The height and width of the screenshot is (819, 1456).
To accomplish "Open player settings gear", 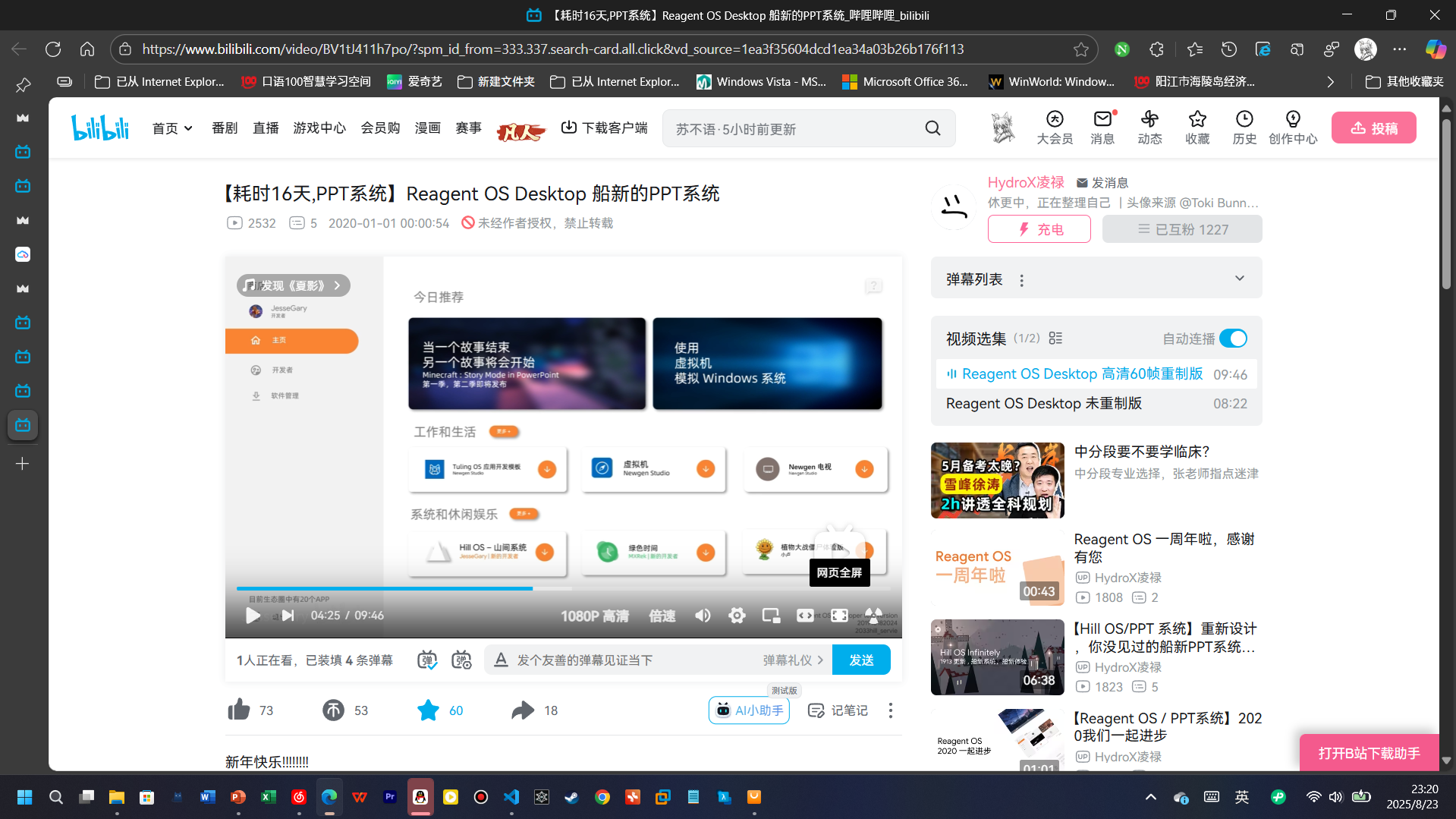I will (737, 616).
